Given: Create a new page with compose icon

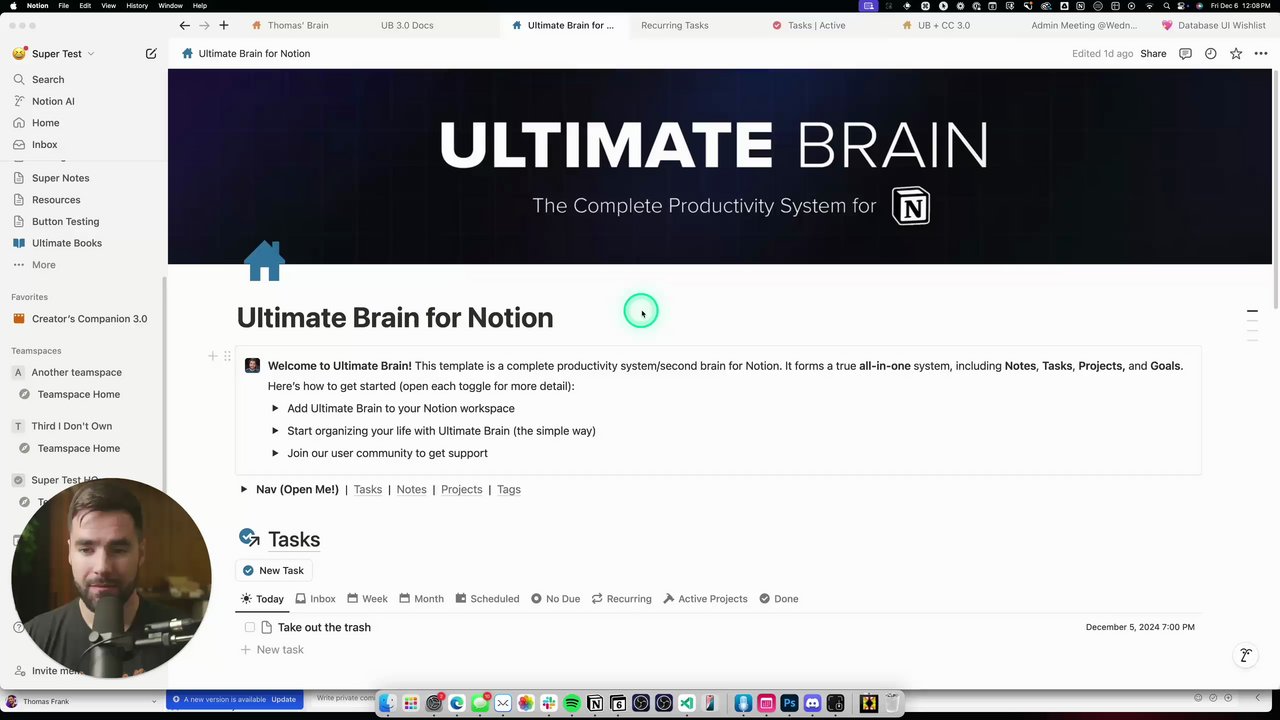Looking at the screenshot, I should [151, 53].
